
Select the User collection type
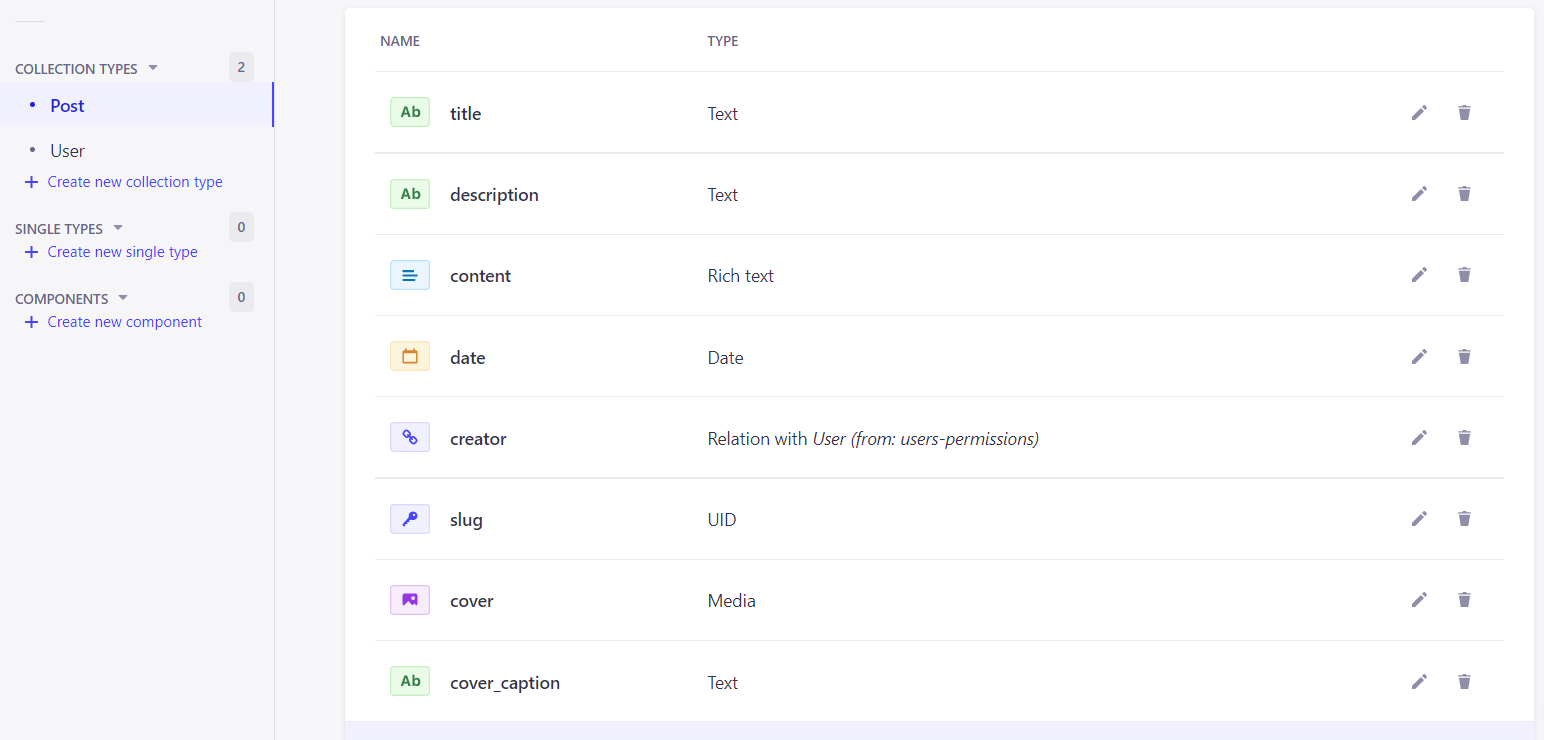click(x=67, y=150)
